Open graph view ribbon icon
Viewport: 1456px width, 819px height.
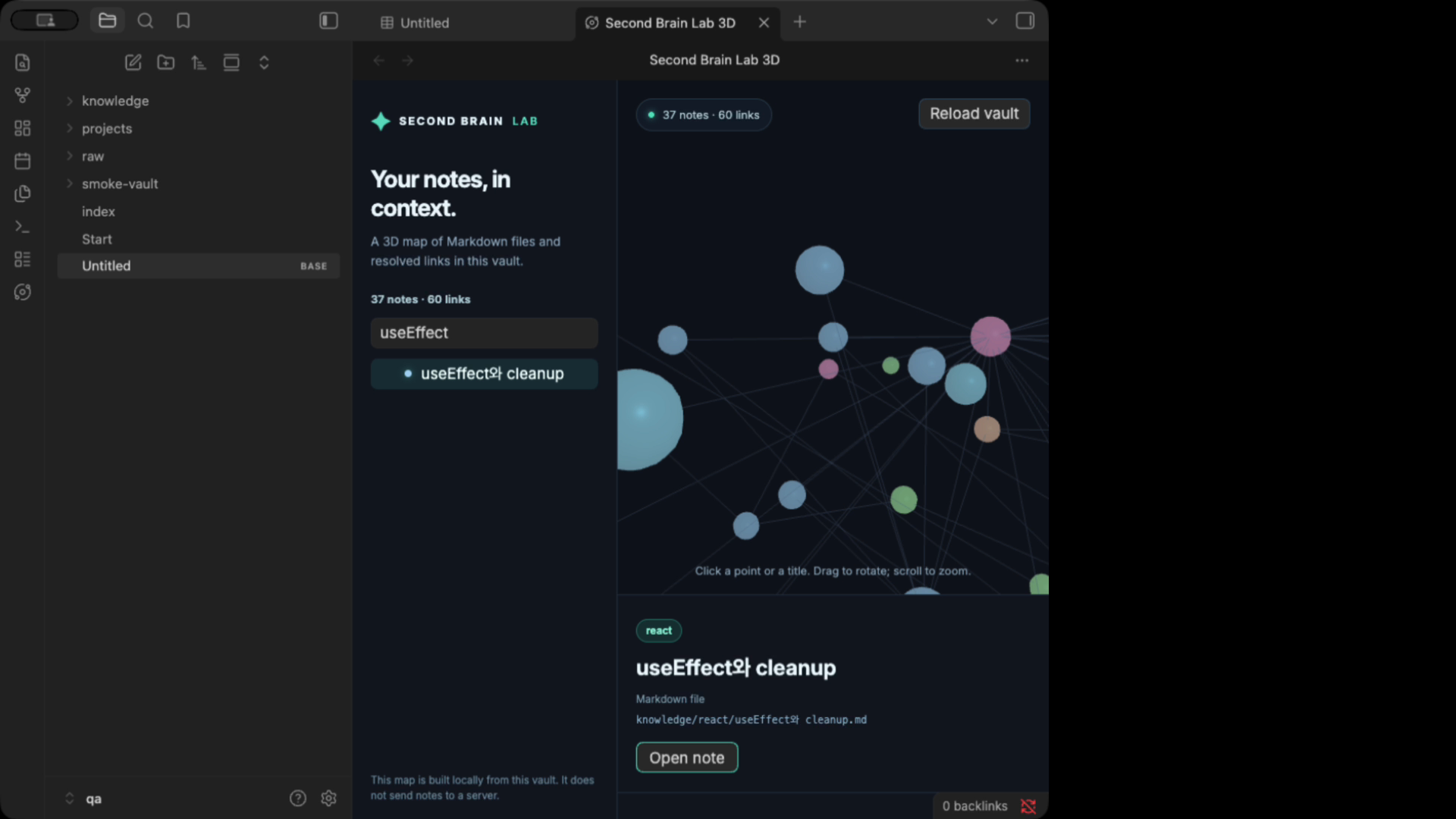tap(23, 96)
